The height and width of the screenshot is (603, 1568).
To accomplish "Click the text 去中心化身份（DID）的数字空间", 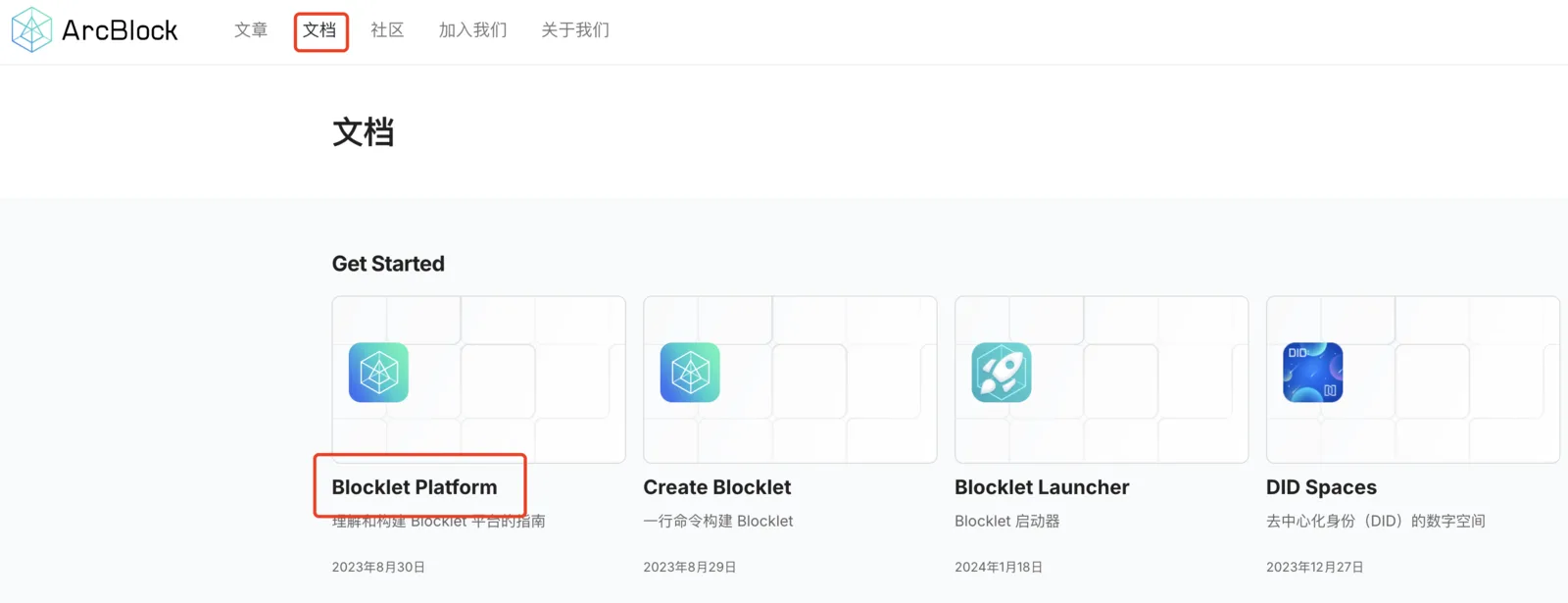I will pos(1376,522).
